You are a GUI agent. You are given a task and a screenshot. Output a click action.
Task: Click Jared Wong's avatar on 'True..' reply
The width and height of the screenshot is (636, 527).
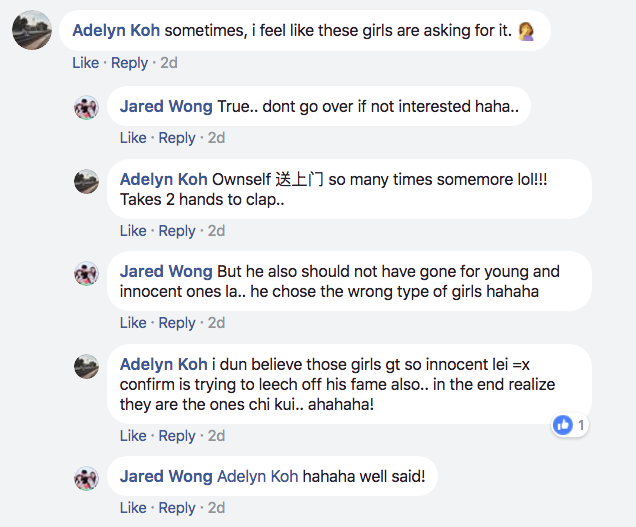(87, 108)
